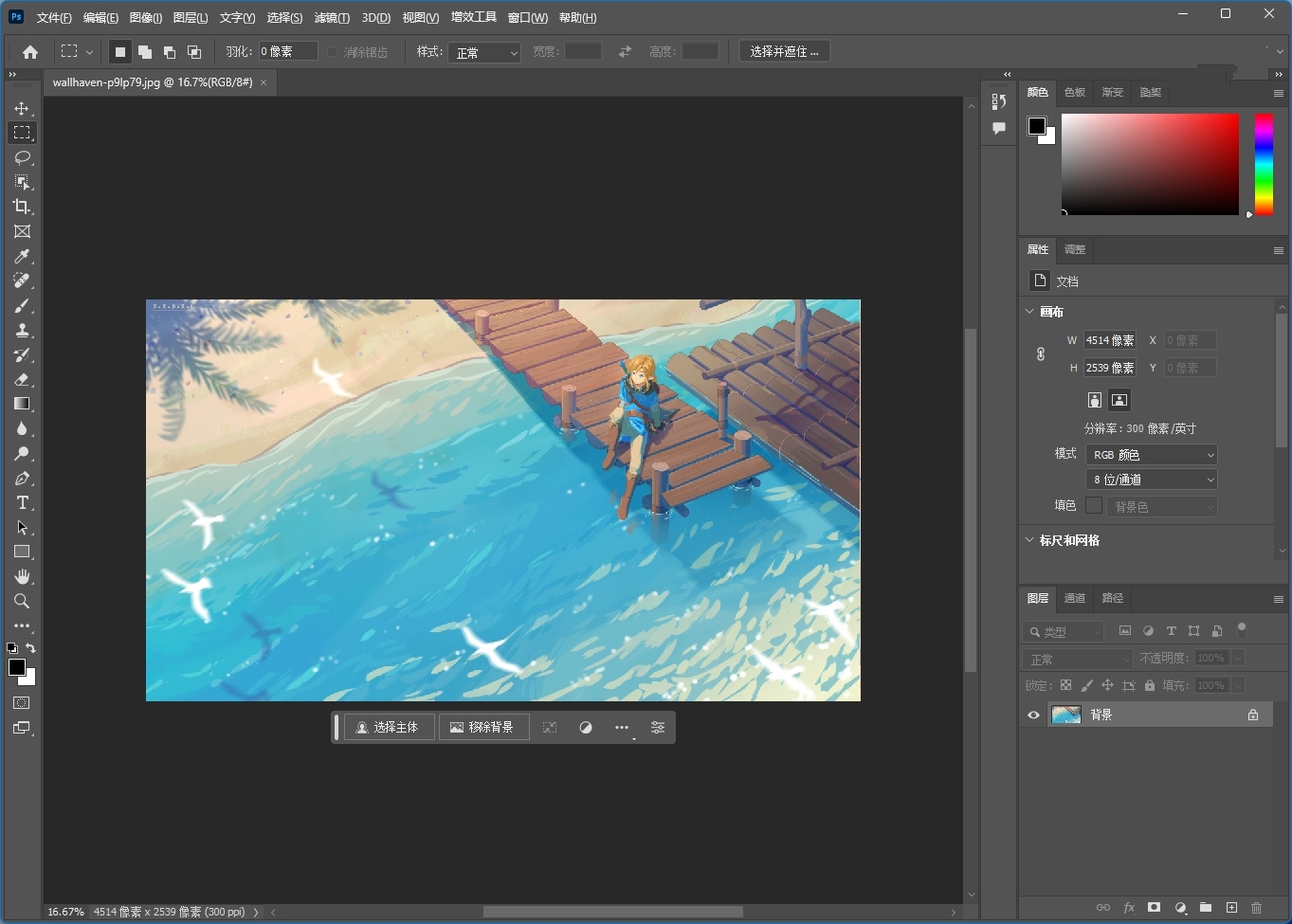Select the Dodge tool
Image resolution: width=1292 pixels, height=924 pixels.
pyautogui.click(x=22, y=453)
